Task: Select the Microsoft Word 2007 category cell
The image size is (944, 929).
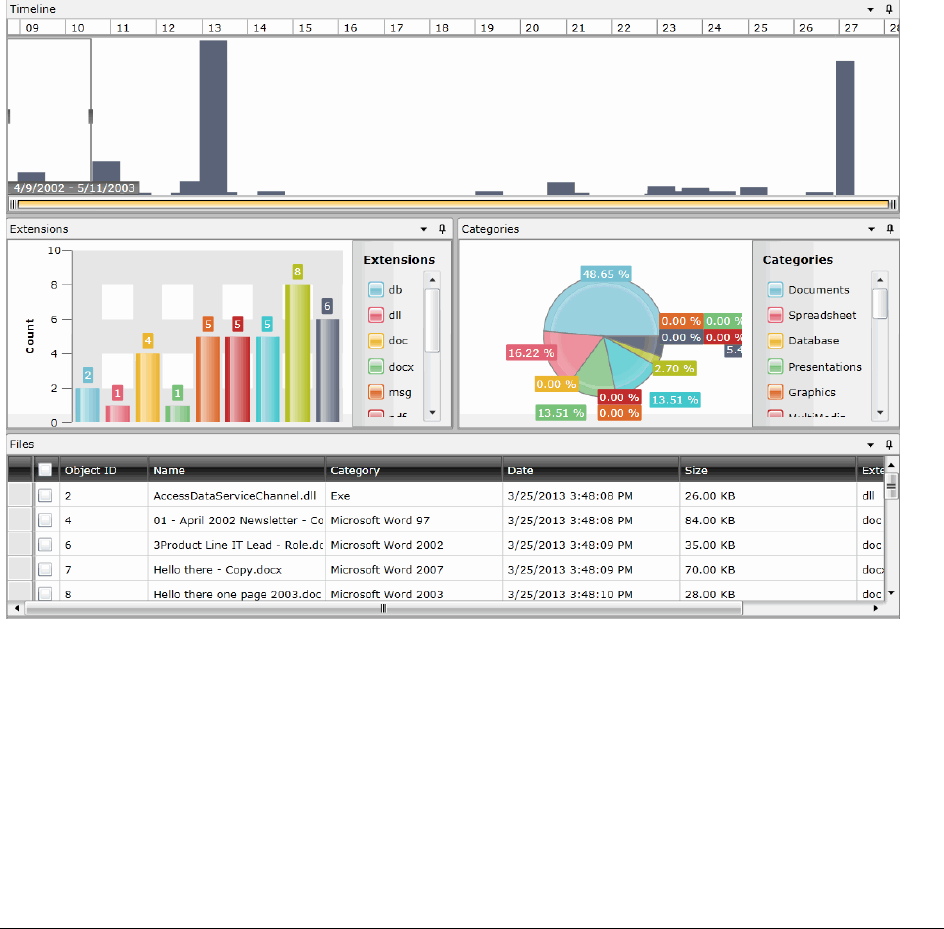Action: click(x=413, y=570)
